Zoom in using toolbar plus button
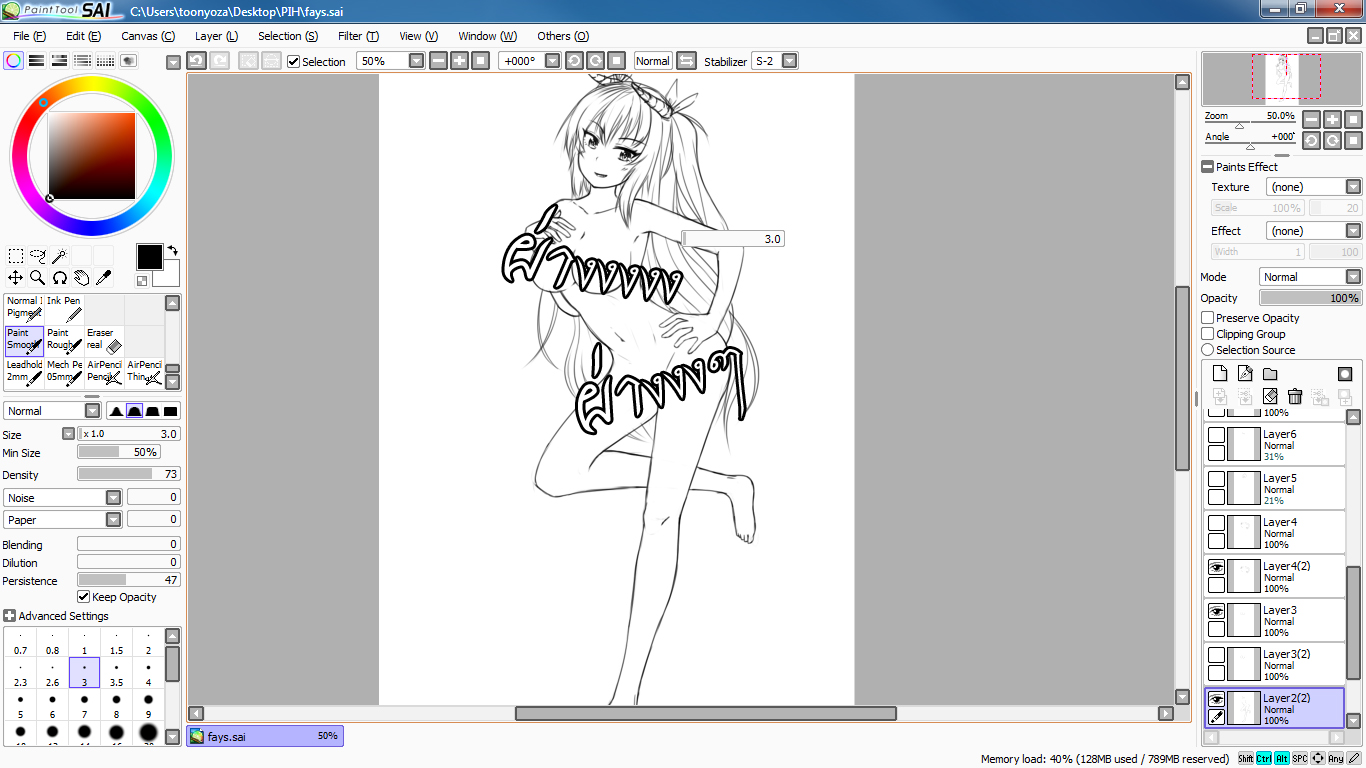This screenshot has height=768, width=1366. point(459,61)
